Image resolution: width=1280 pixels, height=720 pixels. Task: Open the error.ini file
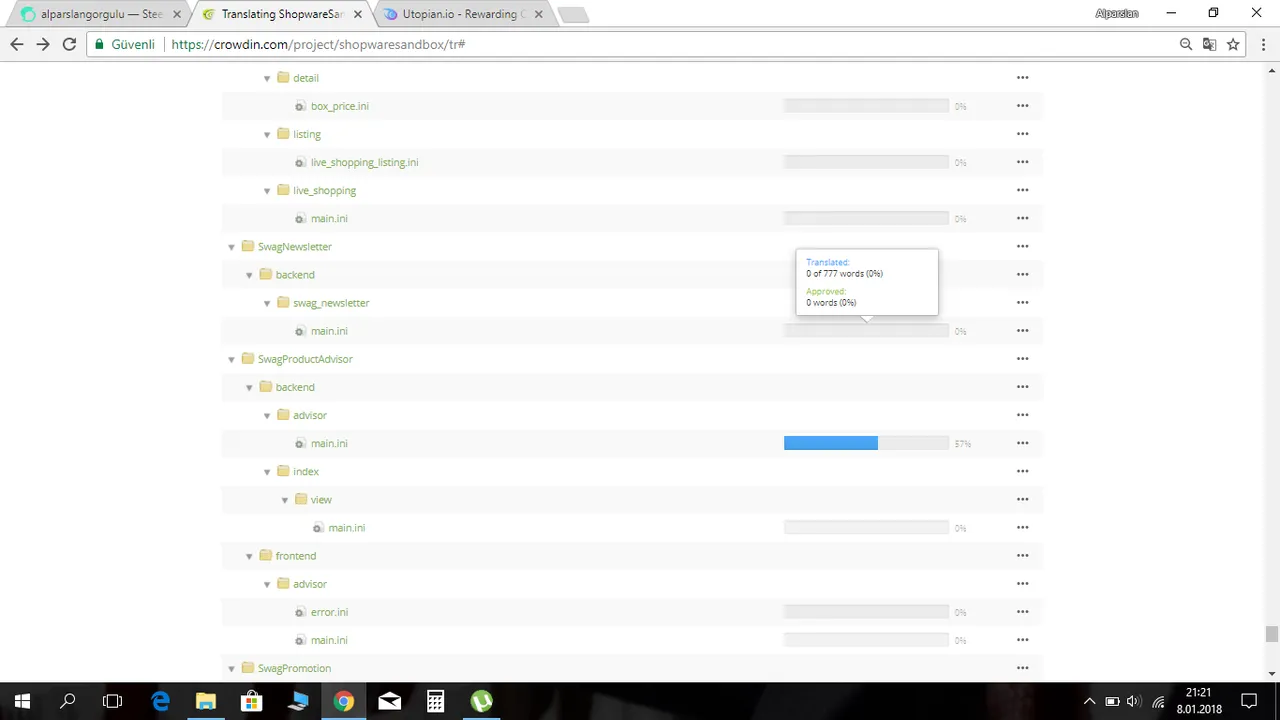point(329,612)
